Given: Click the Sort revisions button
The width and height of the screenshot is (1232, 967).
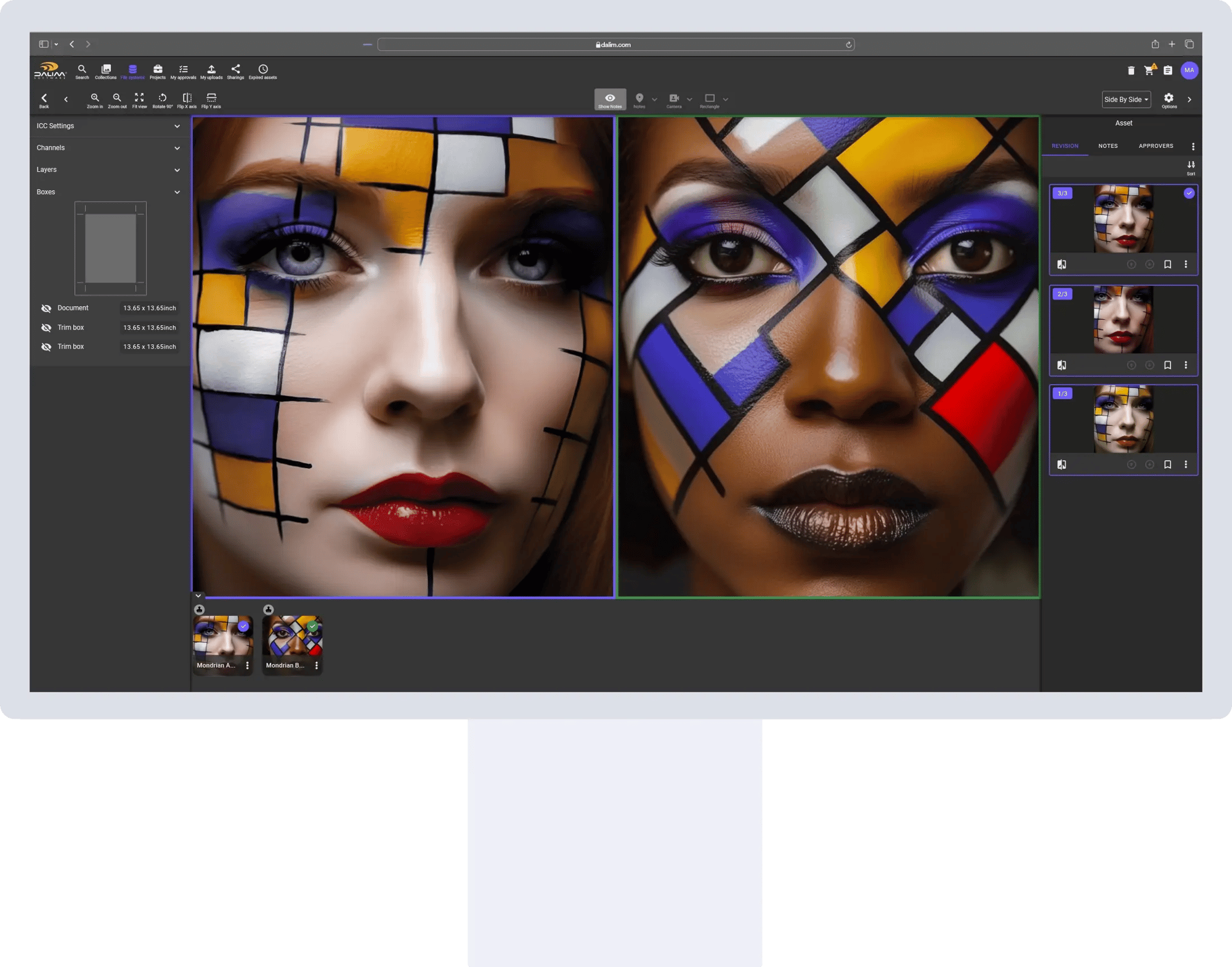Looking at the screenshot, I should (1191, 166).
